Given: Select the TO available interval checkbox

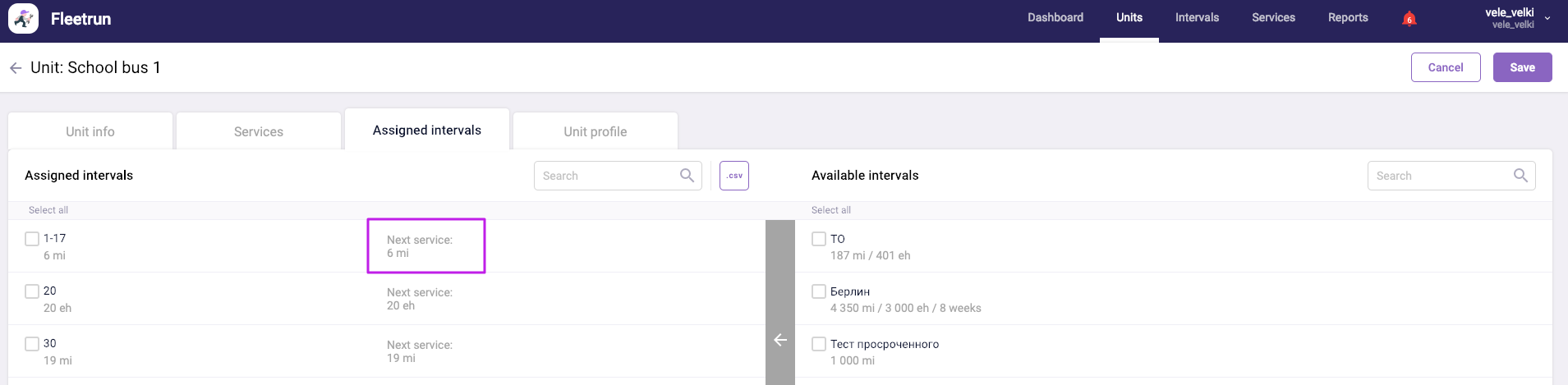Looking at the screenshot, I should point(819,239).
